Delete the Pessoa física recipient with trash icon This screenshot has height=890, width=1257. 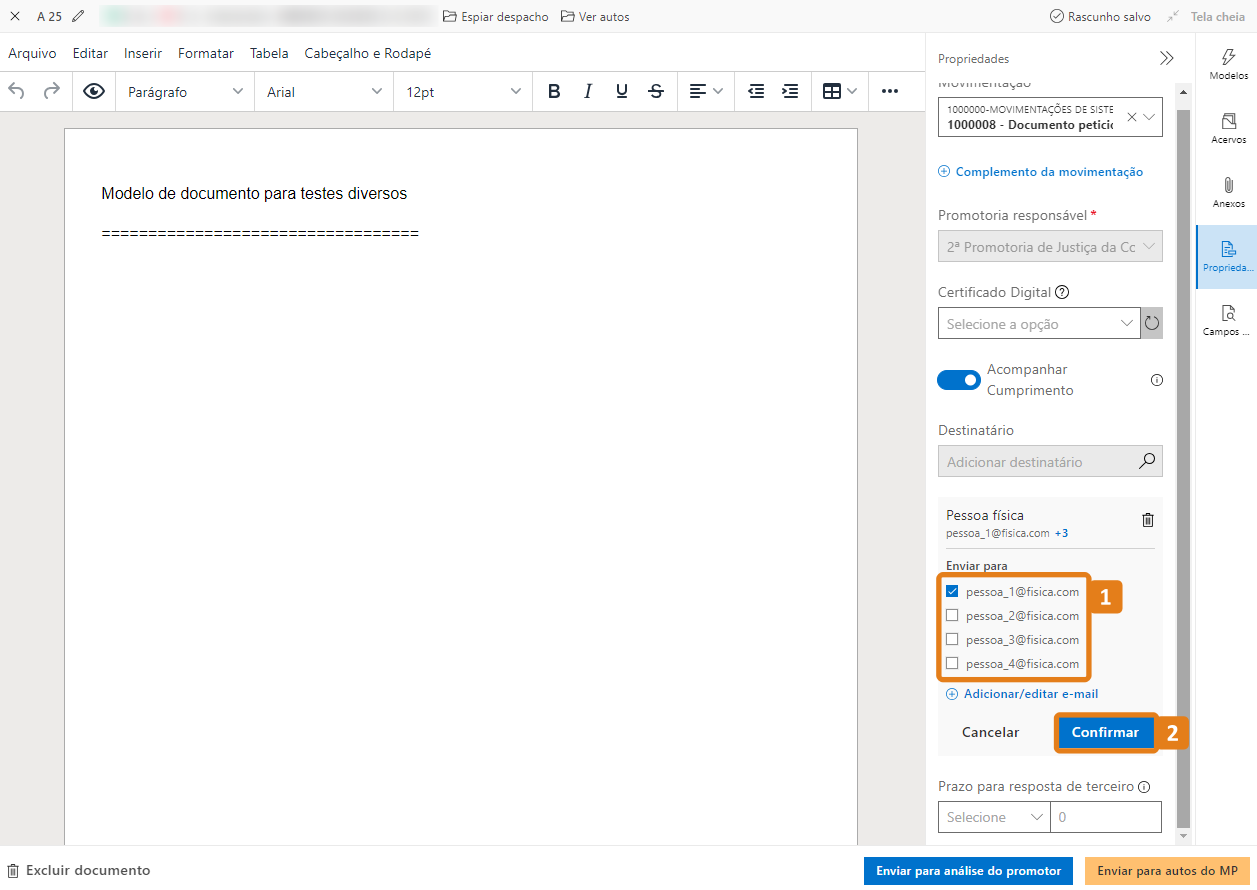[x=1147, y=520]
